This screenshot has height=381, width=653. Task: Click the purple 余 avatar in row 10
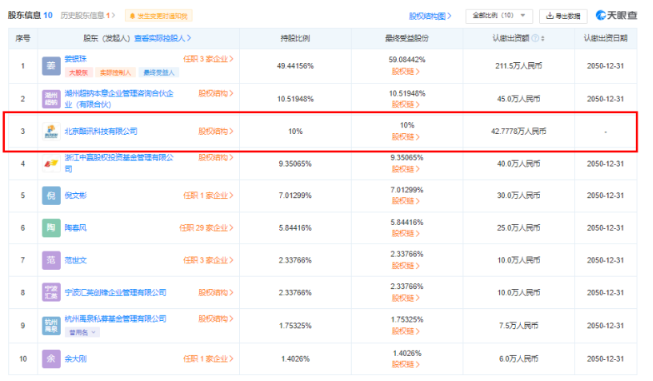coord(51,359)
